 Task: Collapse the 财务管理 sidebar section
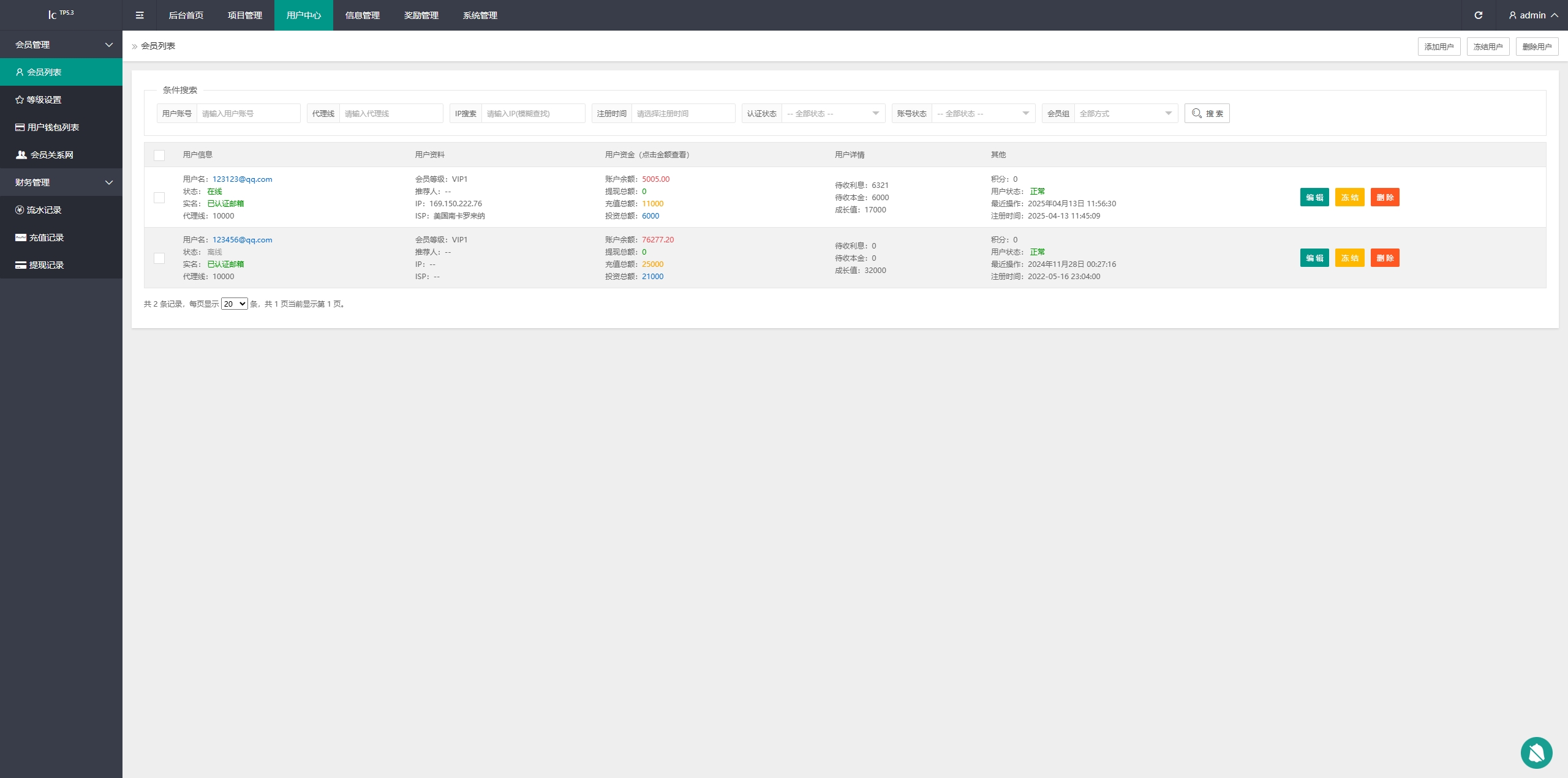61,182
